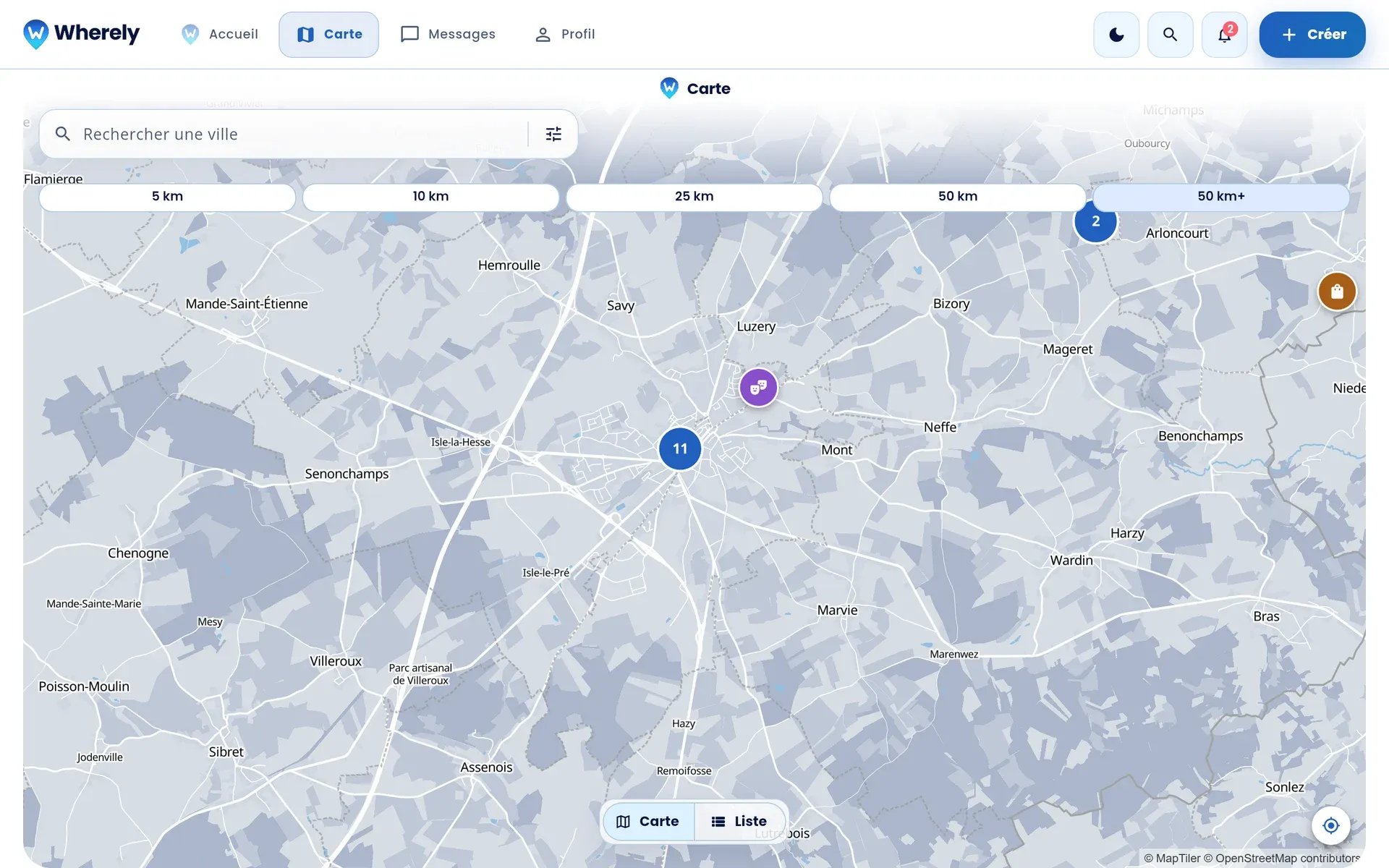Viewport: 1389px width, 868px height.
Task: Click the MapTiler attribution link
Action: point(1172,858)
